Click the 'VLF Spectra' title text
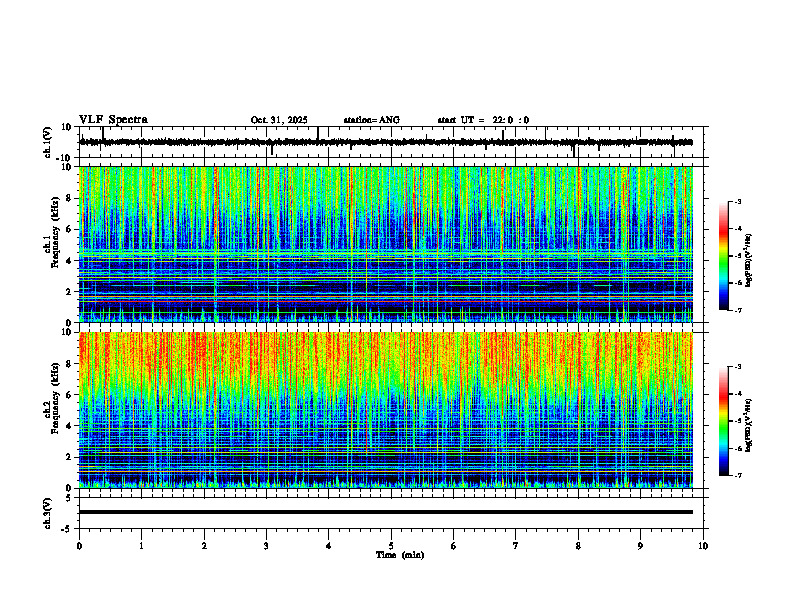 coord(113,120)
